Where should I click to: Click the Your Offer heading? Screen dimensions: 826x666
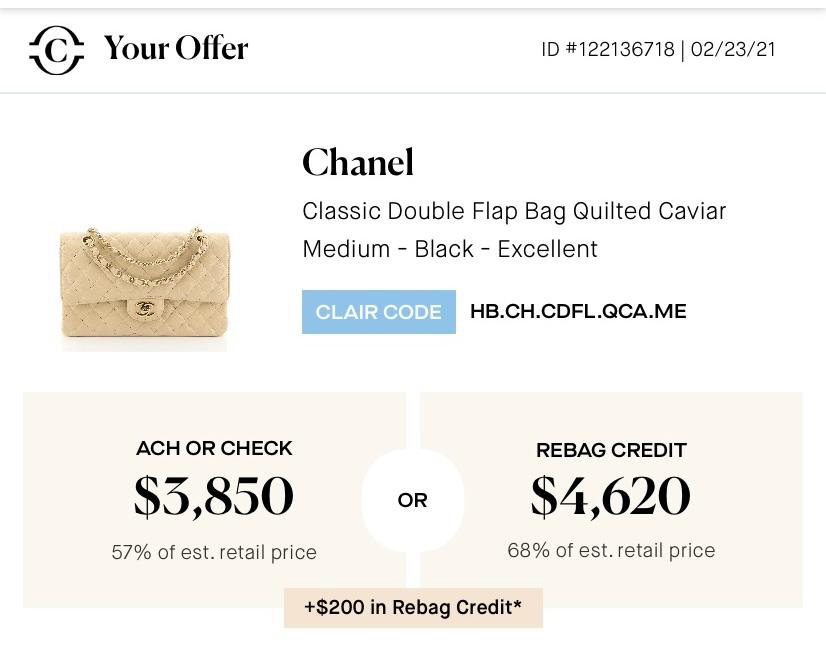175,48
